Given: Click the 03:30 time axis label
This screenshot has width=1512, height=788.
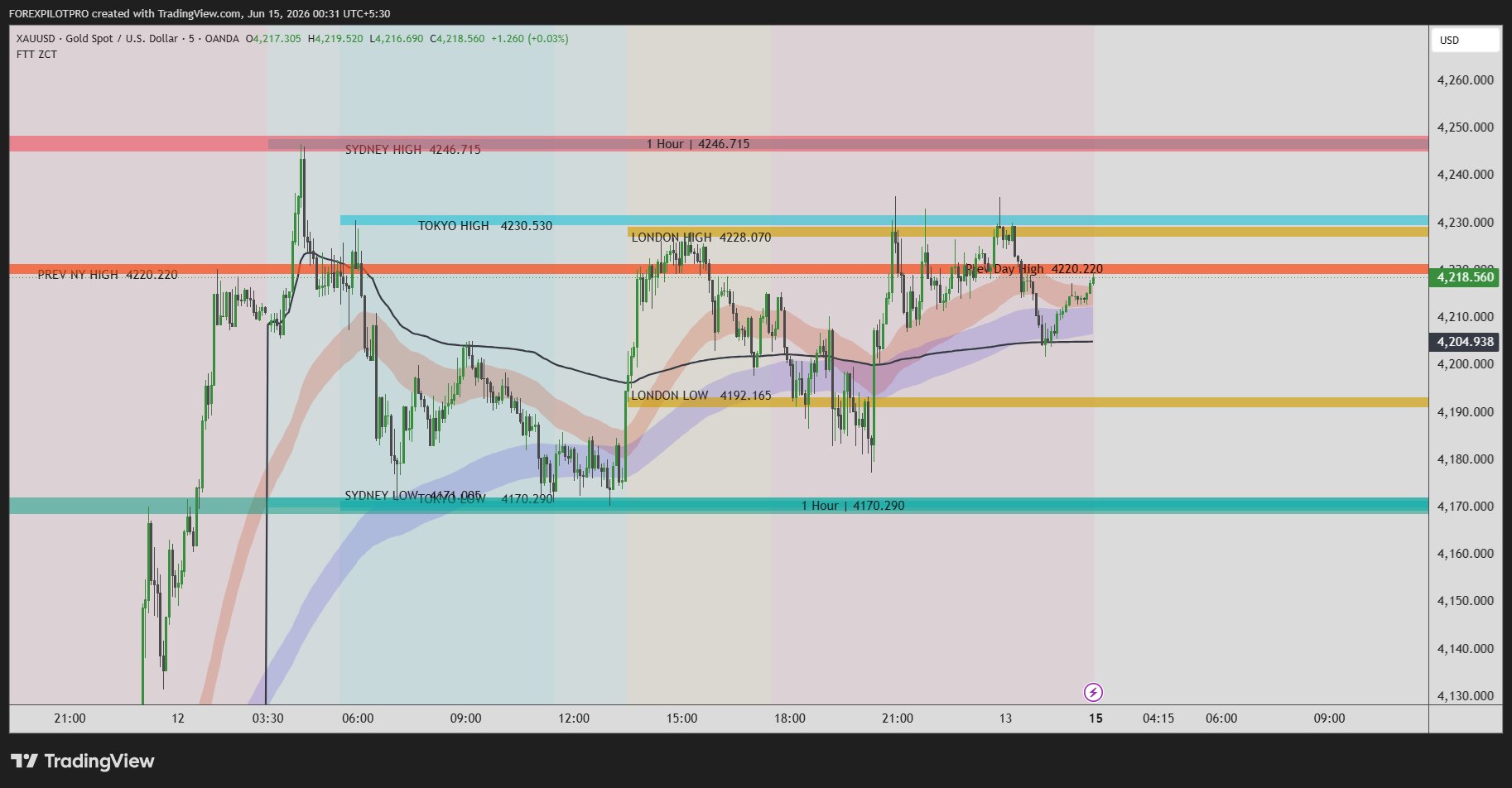Looking at the screenshot, I should pyautogui.click(x=267, y=718).
